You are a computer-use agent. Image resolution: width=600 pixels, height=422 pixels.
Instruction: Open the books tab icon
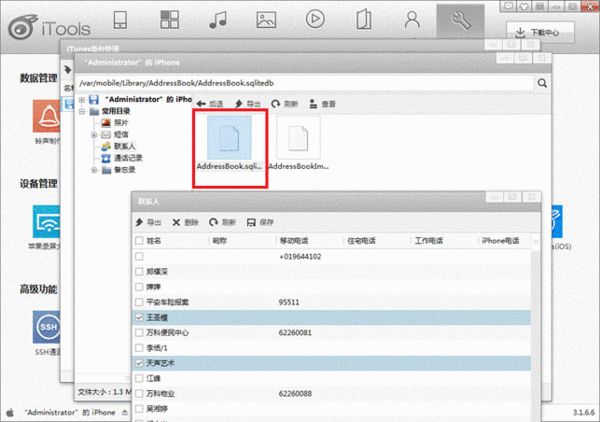(x=364, y=20)
